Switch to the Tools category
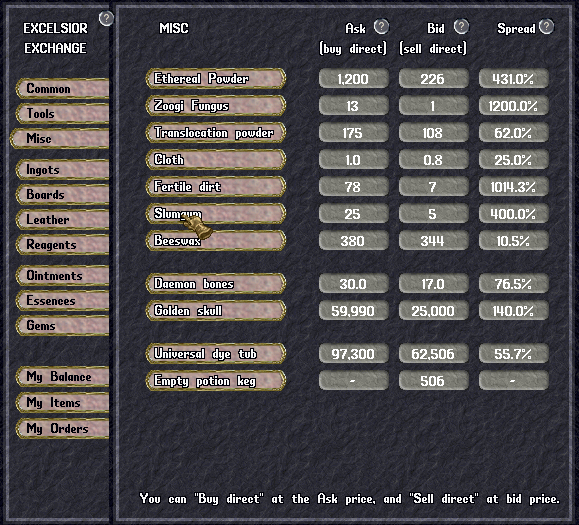The height and width of the screenshot is (525, 579). (x=63, y=113)
